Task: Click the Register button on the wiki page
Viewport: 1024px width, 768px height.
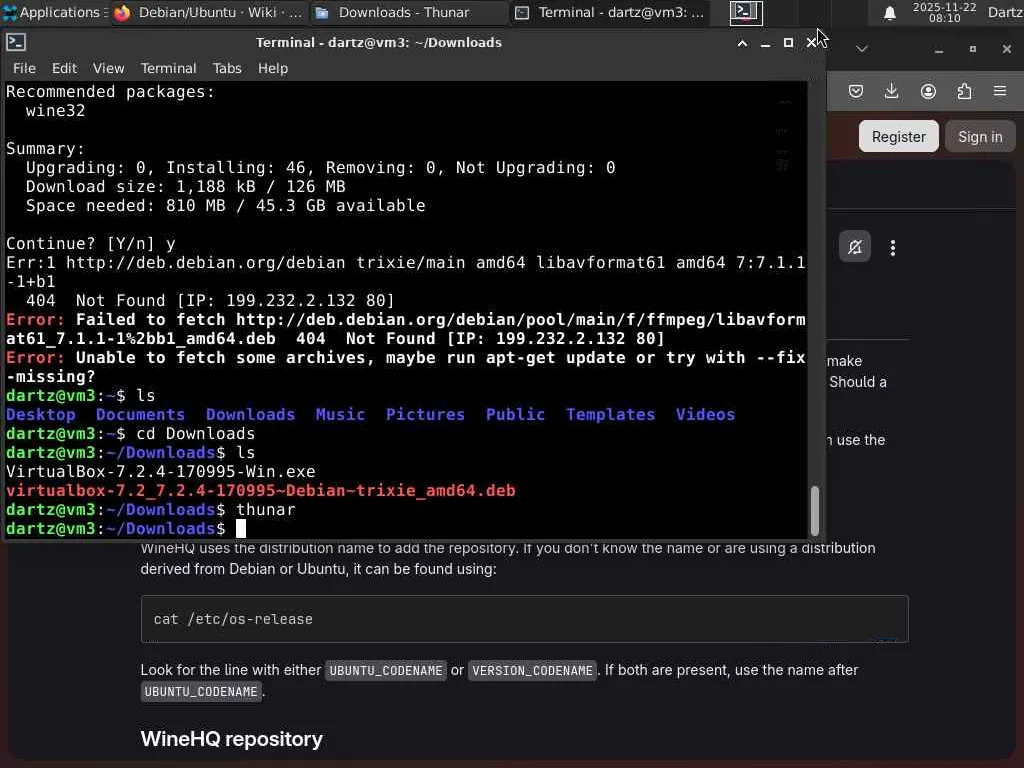Action: (x=899, y=136)
